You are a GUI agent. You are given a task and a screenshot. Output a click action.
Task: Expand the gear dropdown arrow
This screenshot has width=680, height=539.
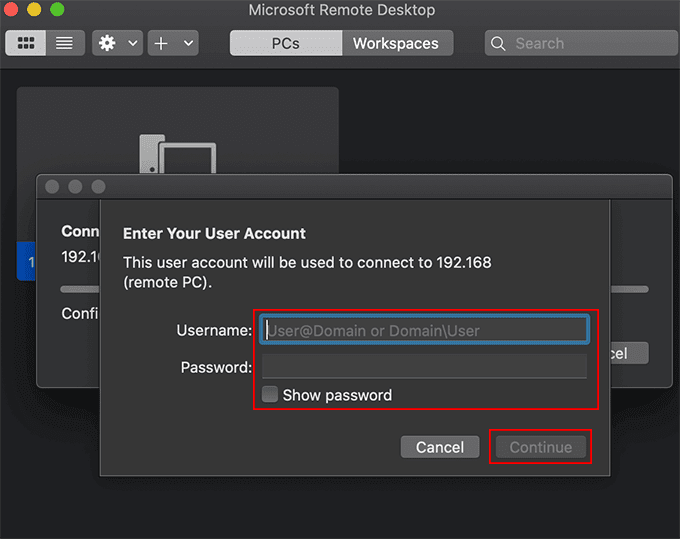point(133,43)
